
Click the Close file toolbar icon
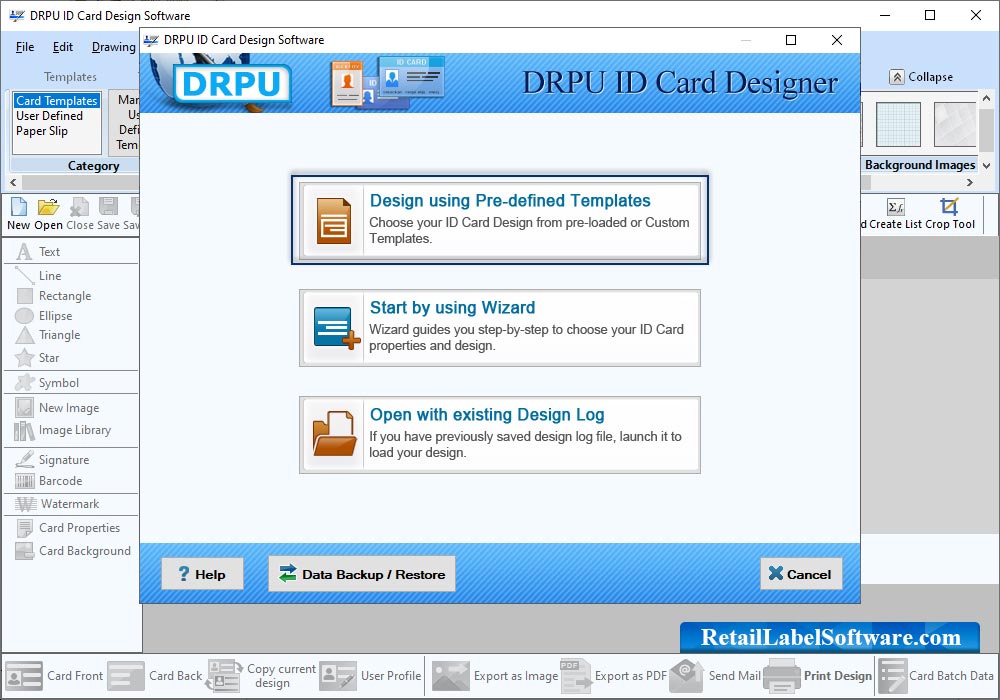click(79, 207)
